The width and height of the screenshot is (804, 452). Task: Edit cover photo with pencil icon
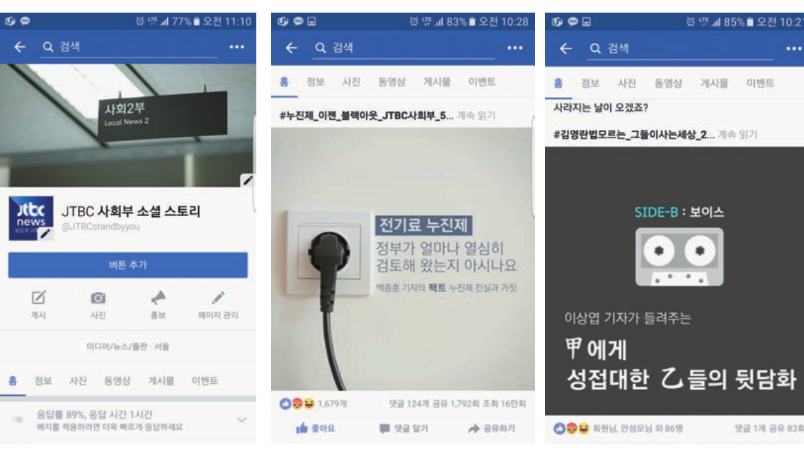(x=248, y=180)
